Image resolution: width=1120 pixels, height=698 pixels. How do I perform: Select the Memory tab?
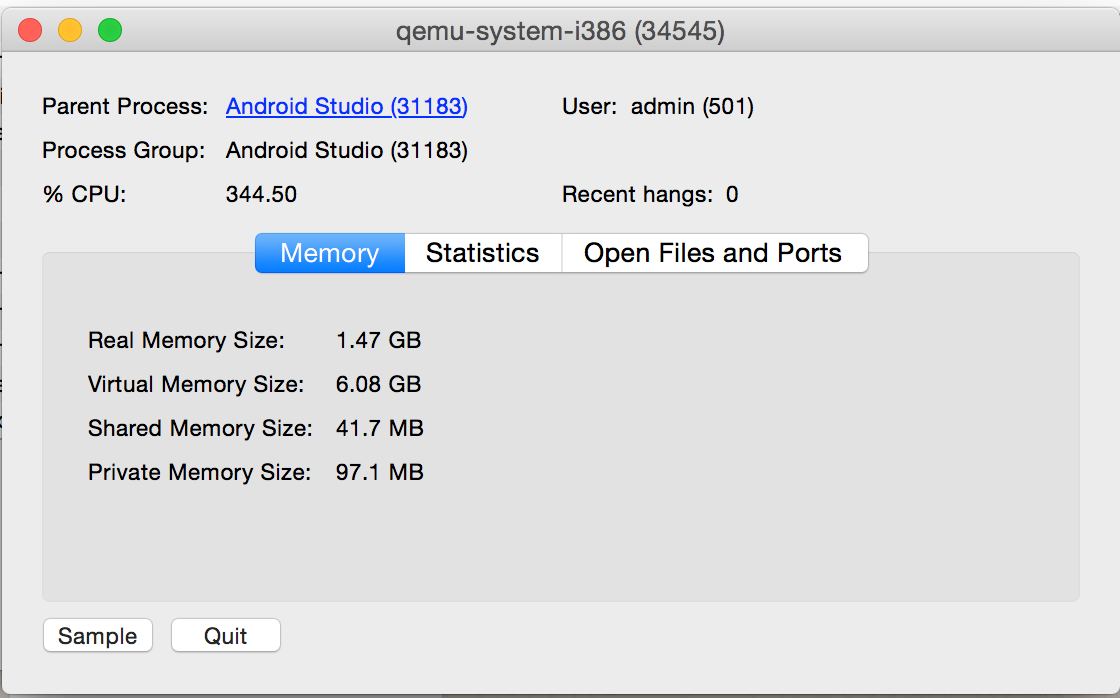pyautogui.click(x=330, y=253)
